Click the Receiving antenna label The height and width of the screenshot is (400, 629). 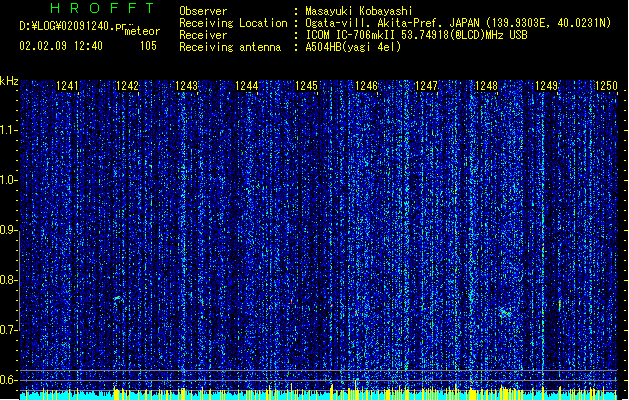pyautogui.click(x=230, y=47)
